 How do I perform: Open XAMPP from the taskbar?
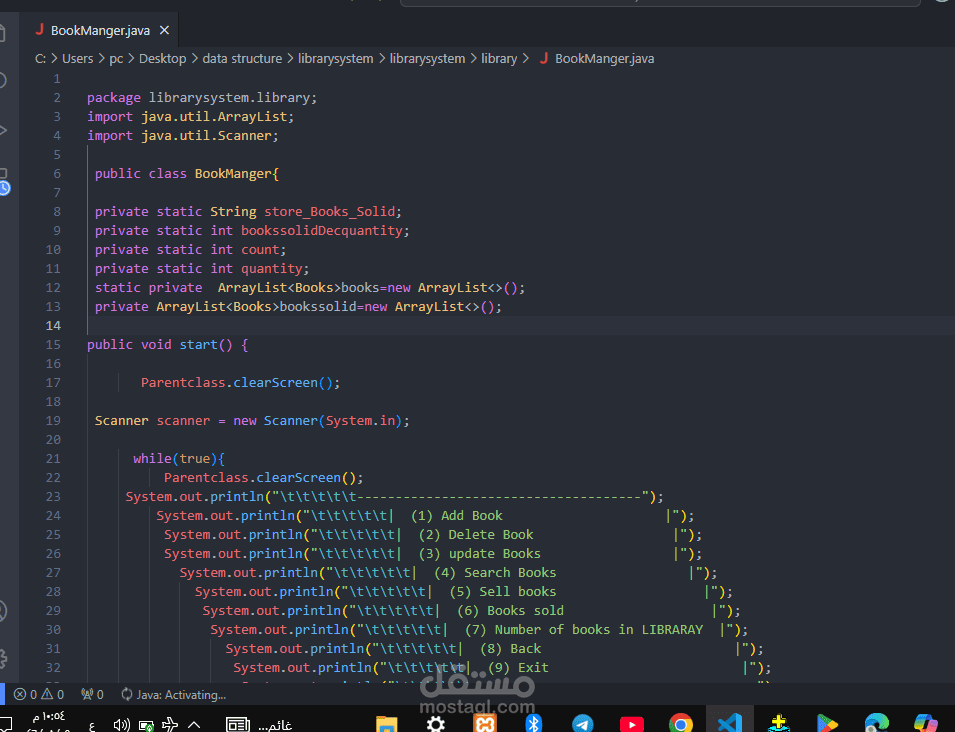[485, 723]
